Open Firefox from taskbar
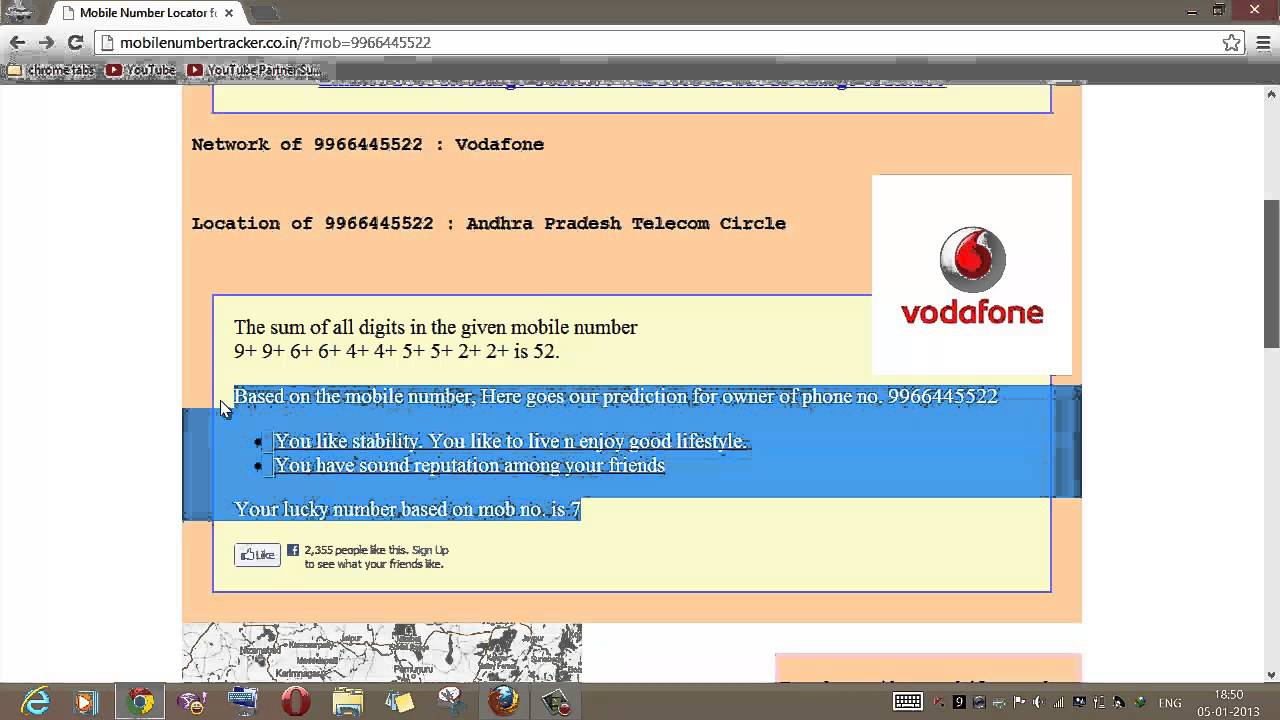This screenshot has height=720, width=1280. point(503,702)
